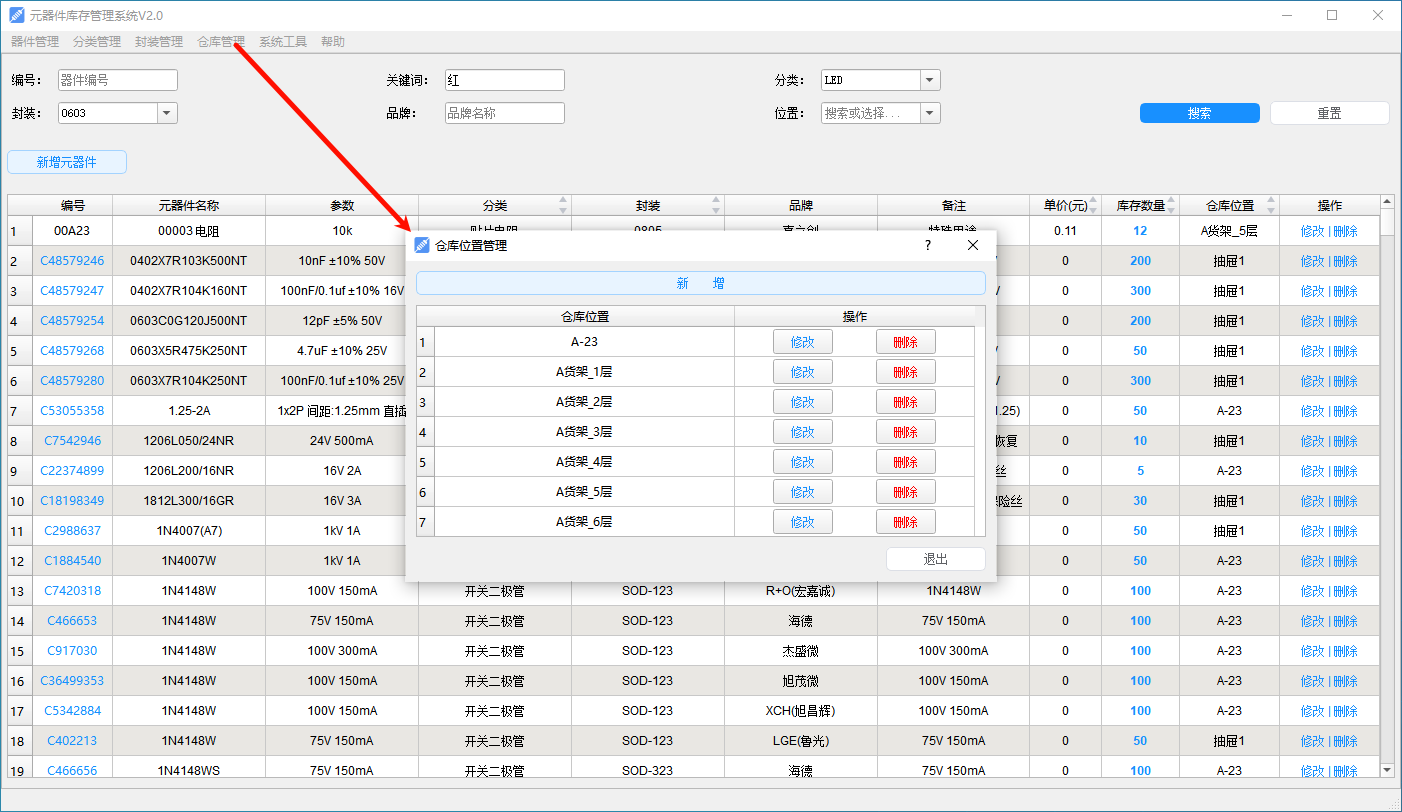Open the 封装管理 menu
1402x812 pixels.
[x=159, y=42]
